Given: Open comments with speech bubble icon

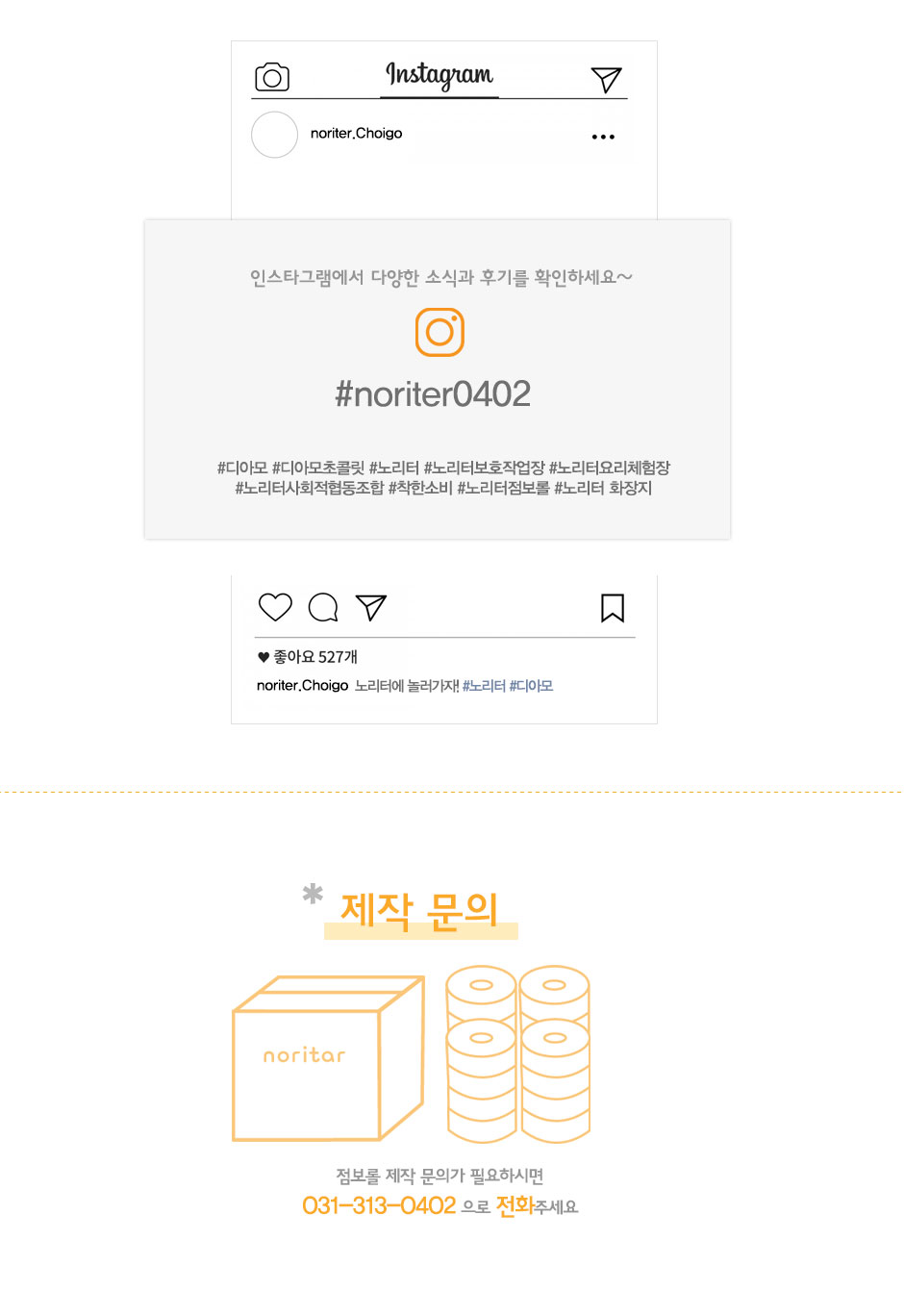Looking at the screenshot, I should (x=323, y=607).
